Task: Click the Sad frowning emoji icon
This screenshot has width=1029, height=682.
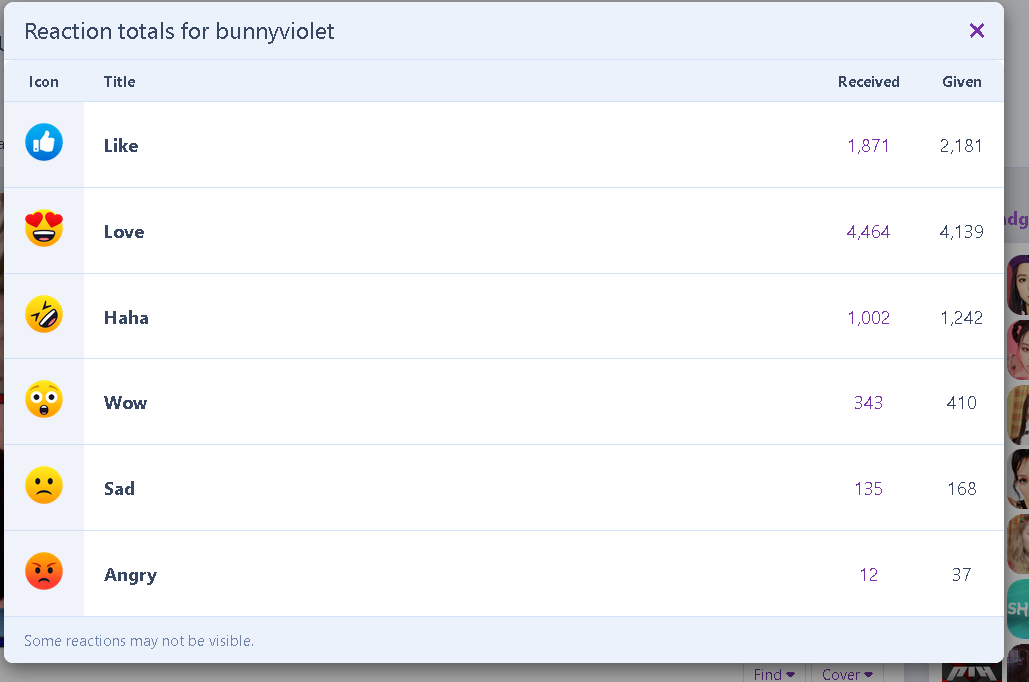Action: pos(44,485)
